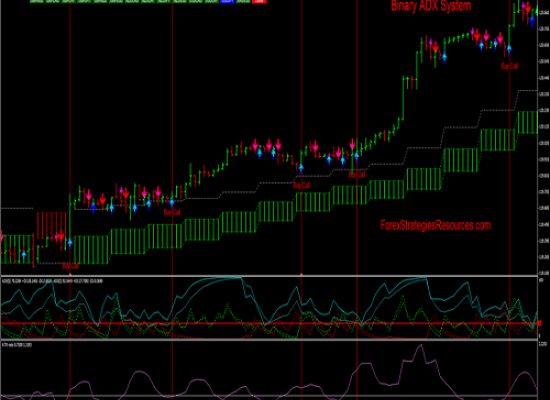Select the BuyCall label at the top right
Screen dimensions: 550x400
coord(509,66)
